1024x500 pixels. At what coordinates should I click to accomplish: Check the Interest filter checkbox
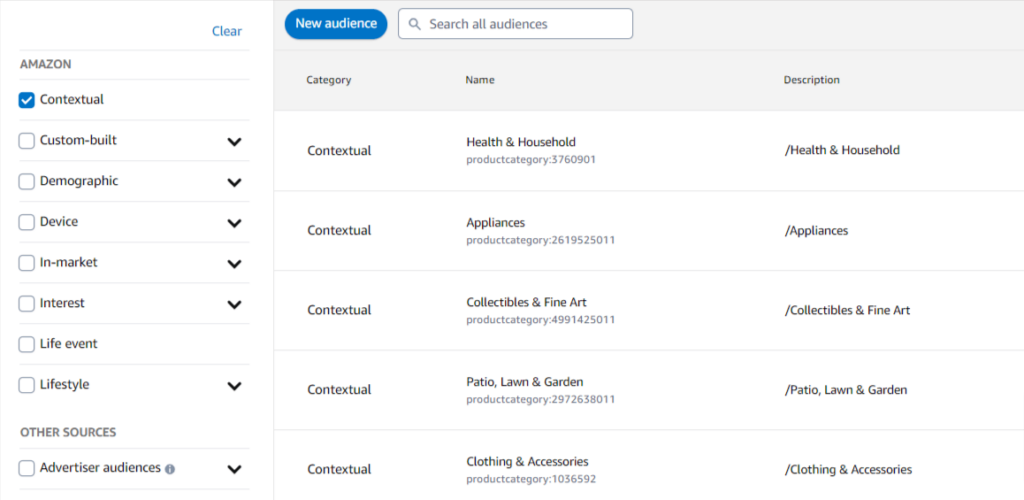(x=27, y=304)
